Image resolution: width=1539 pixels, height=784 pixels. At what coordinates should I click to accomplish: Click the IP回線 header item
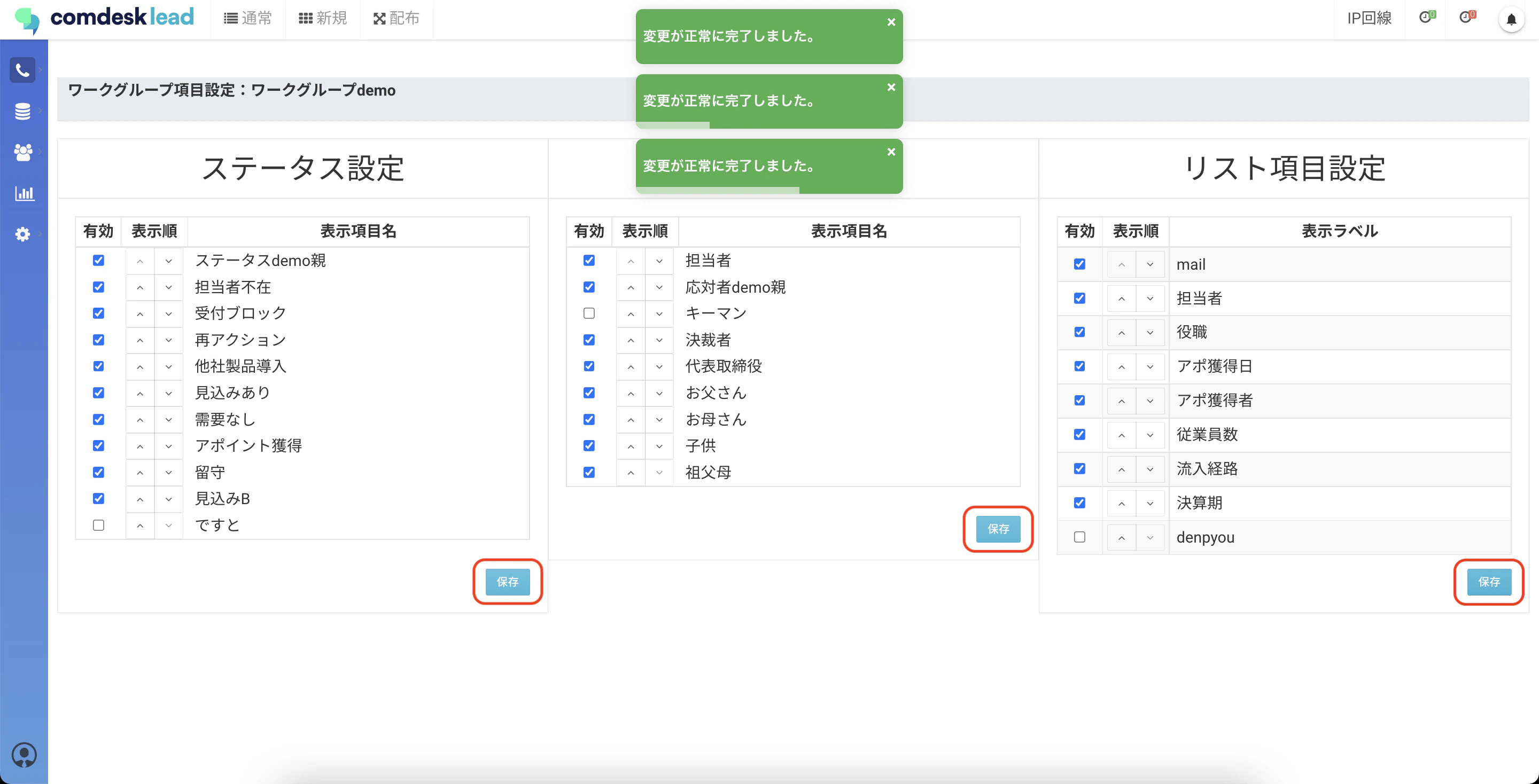click(1369, 19)
